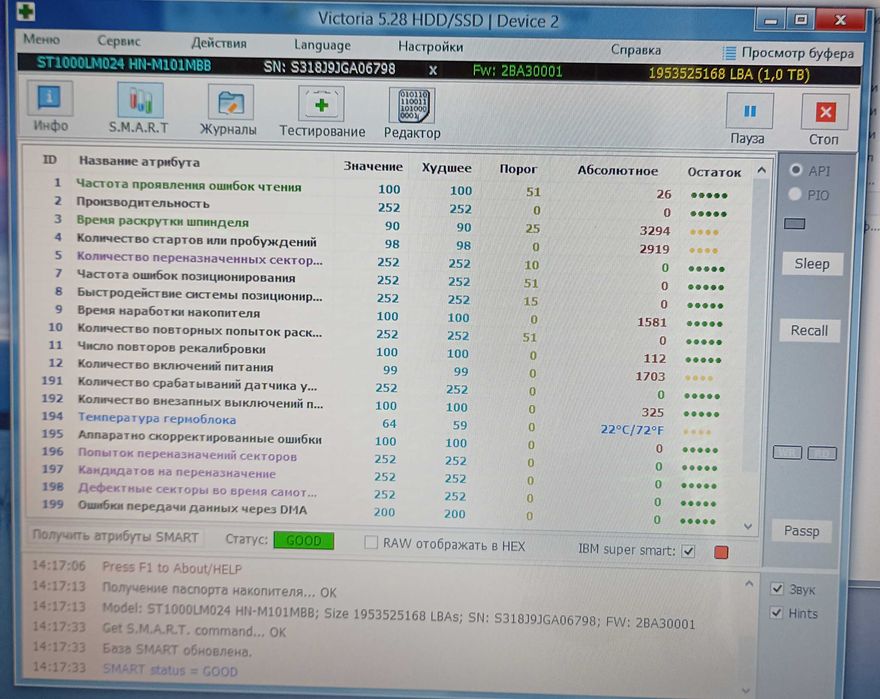The image size is (880, 699).
Task: Open the Действия menu
Action: click(219, 43)
